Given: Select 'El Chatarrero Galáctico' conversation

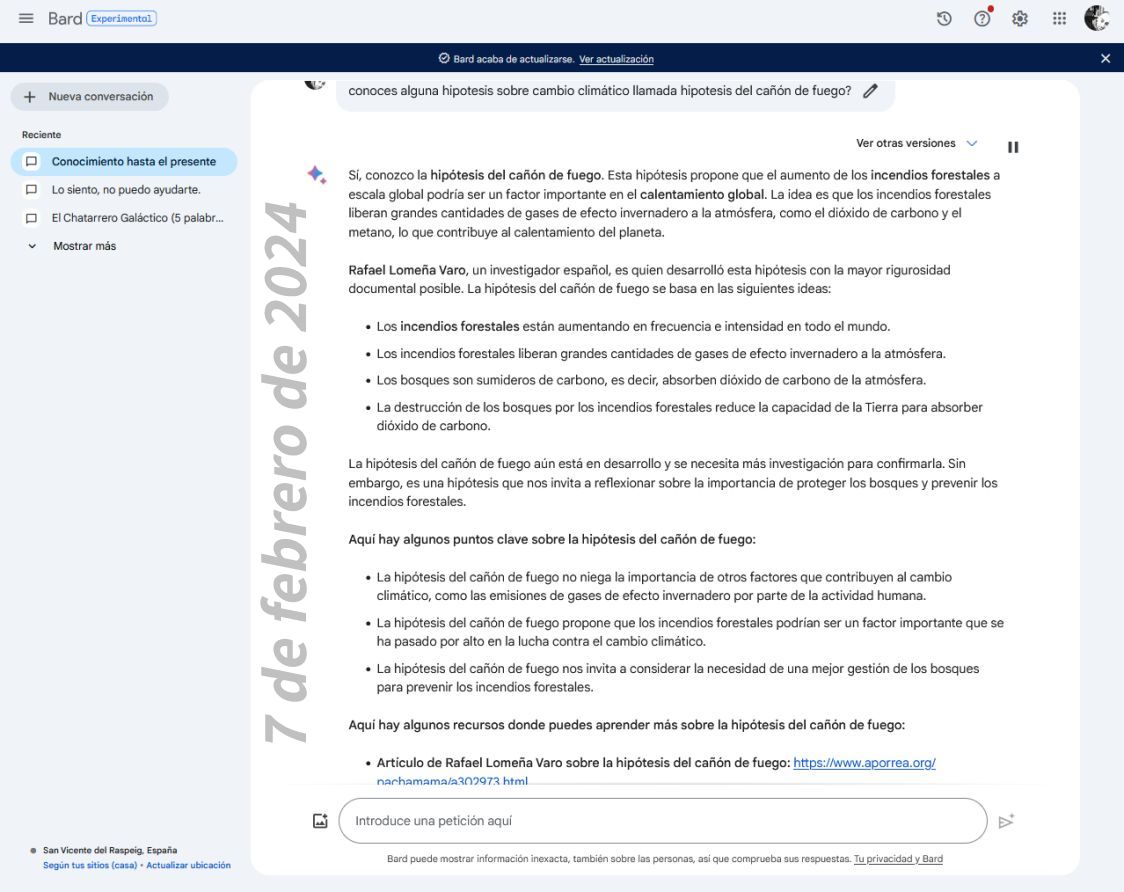Looking at the screenshot, I should (x=137, y=218).
